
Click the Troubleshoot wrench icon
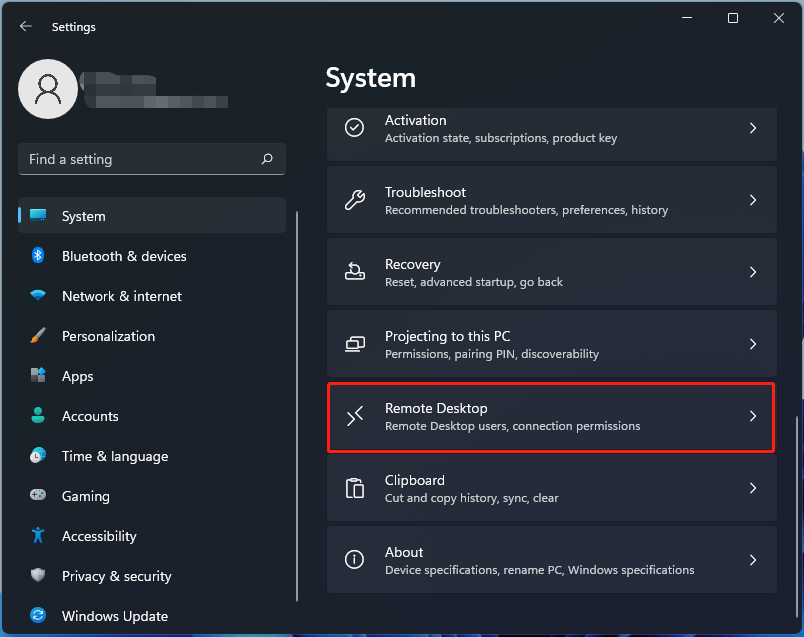[354, 199]
